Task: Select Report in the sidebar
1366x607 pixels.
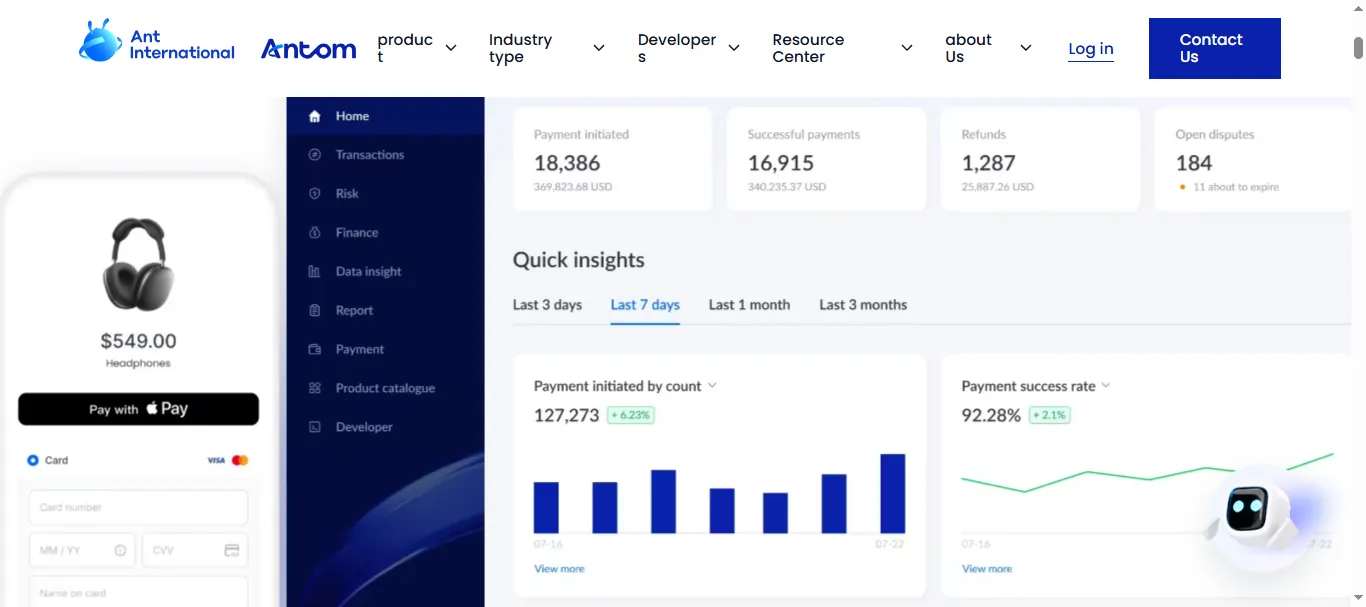Action: (x=386, y=311)
